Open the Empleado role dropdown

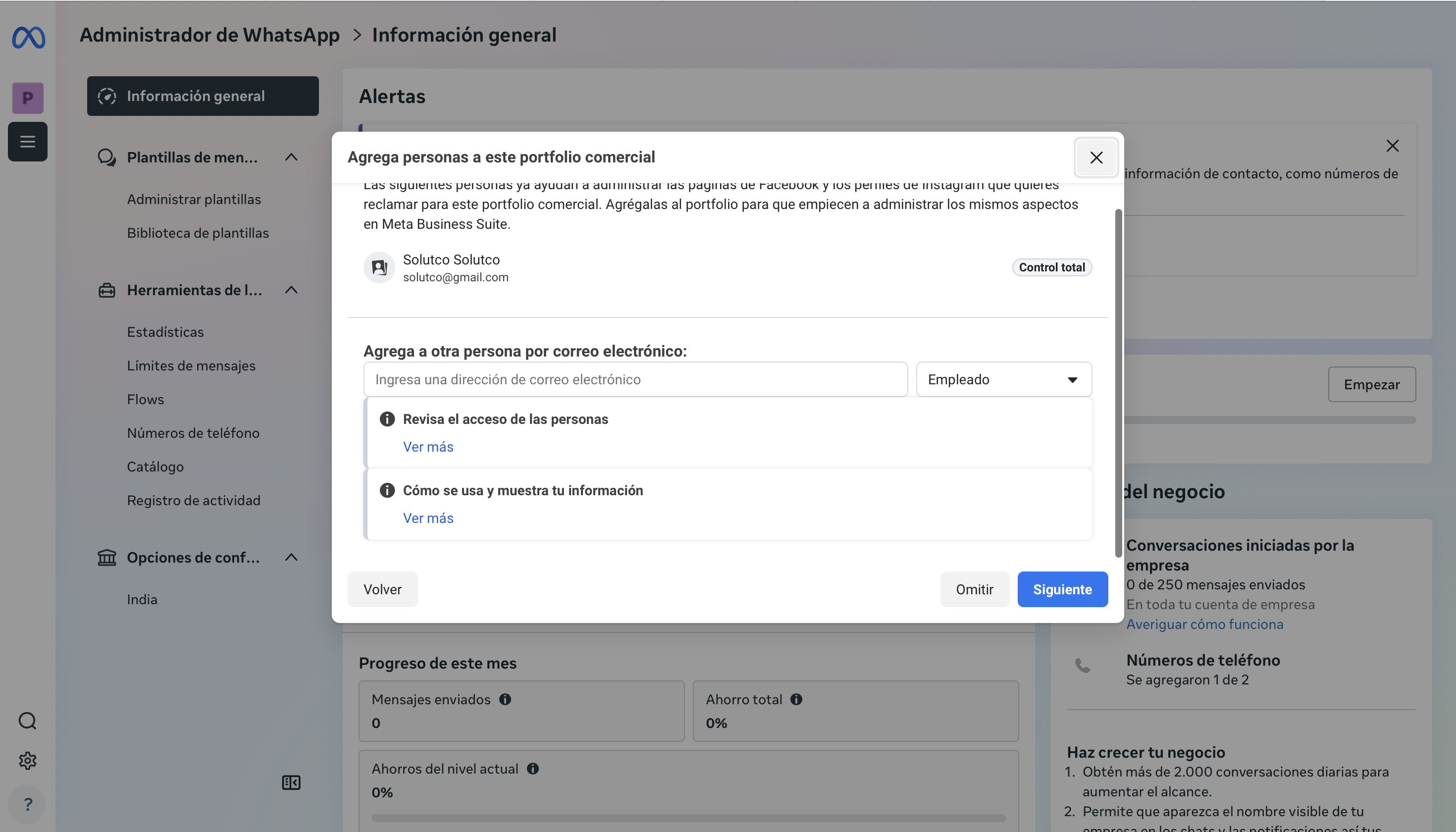[1003, 379]
